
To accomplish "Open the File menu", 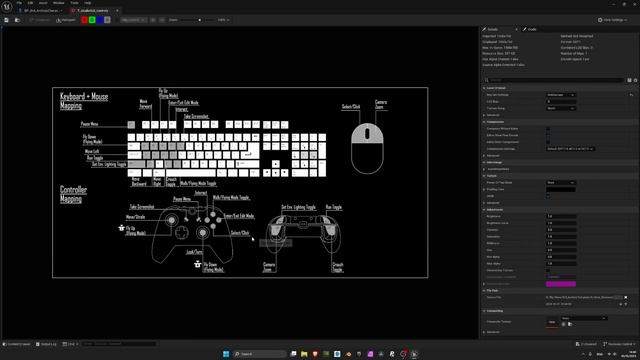I will click(x=19, y=3).
